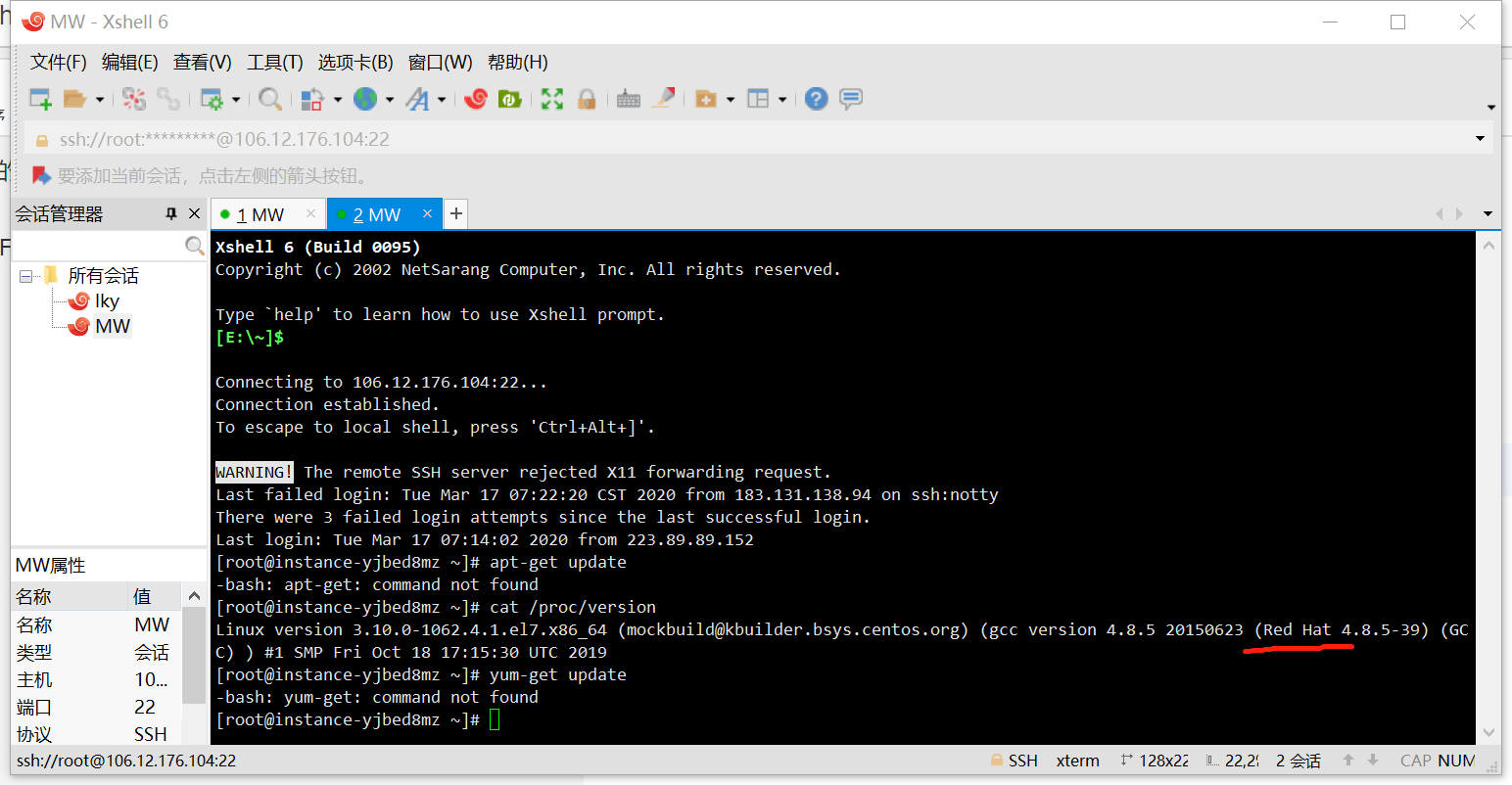Open the file open dropdown arrow

(x=98, y=98)
